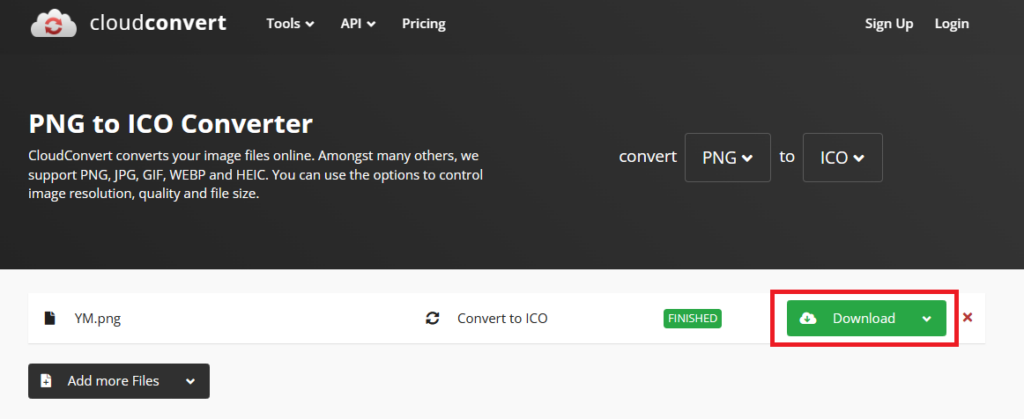This screenshot has width=1024, height=419.
Task: Open the PNG source format dropdown
Action: (727, 158)
